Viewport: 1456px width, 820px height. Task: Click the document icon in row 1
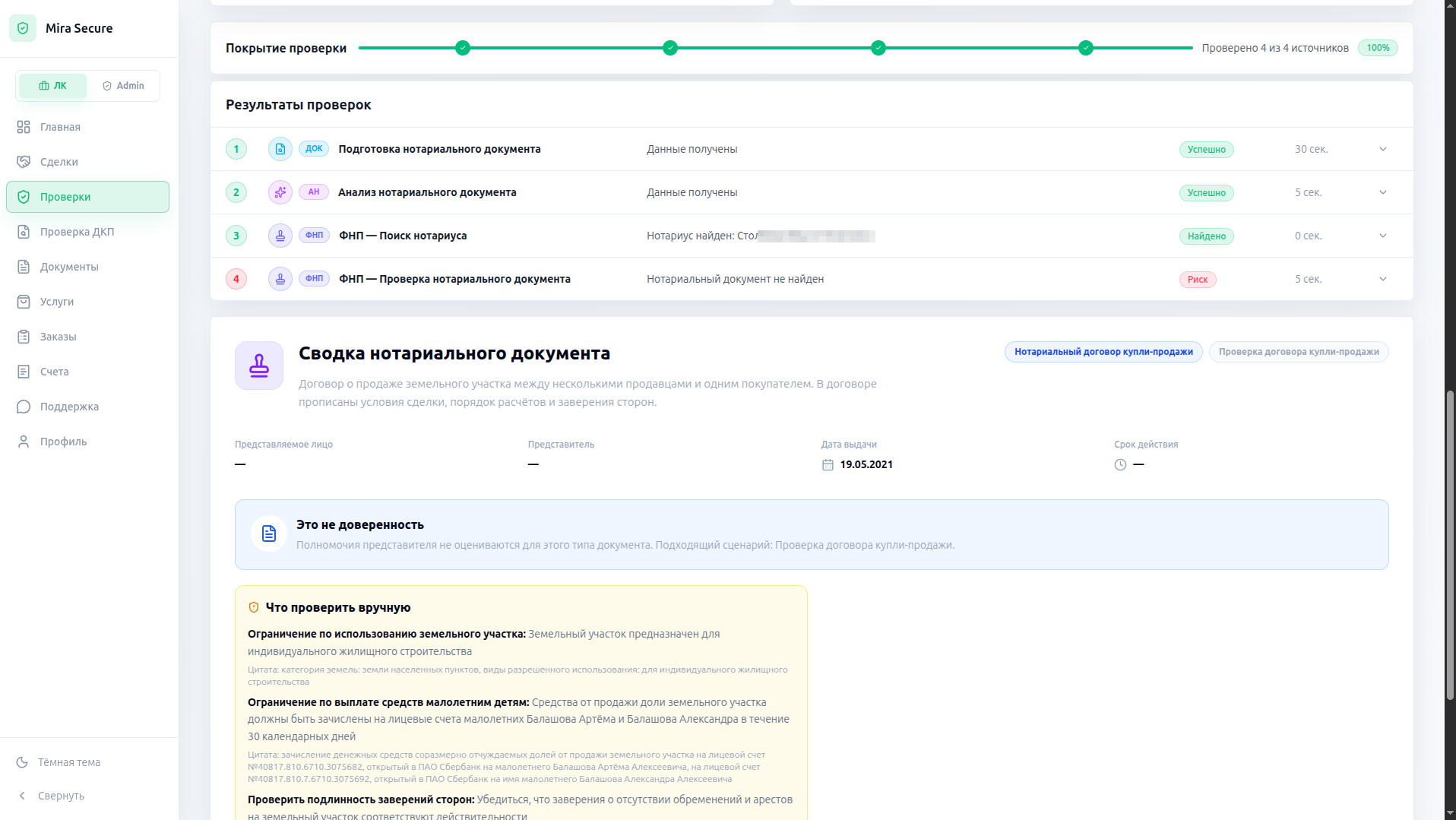point(280,149)
